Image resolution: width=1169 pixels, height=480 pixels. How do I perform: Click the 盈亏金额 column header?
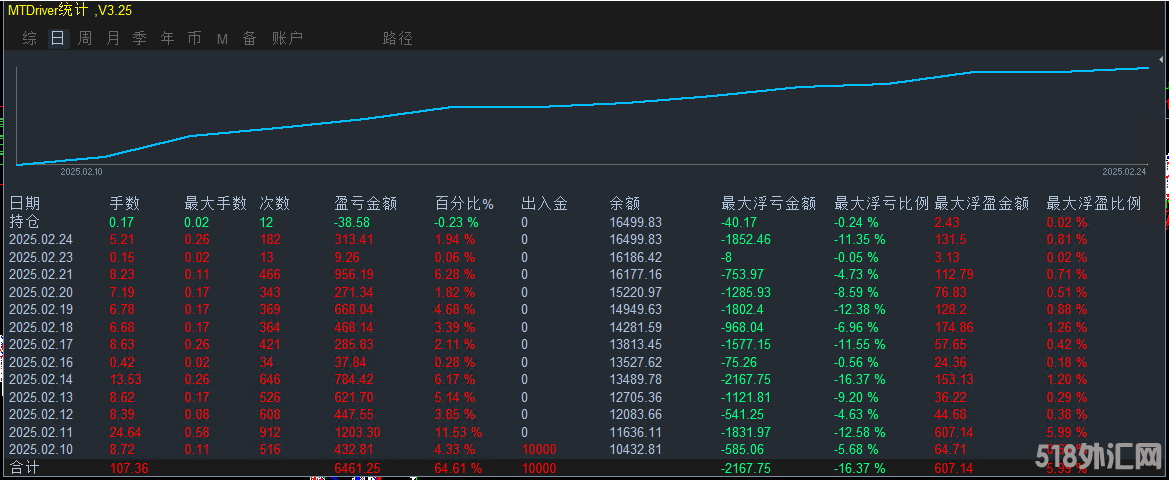[x=365, y=203]
